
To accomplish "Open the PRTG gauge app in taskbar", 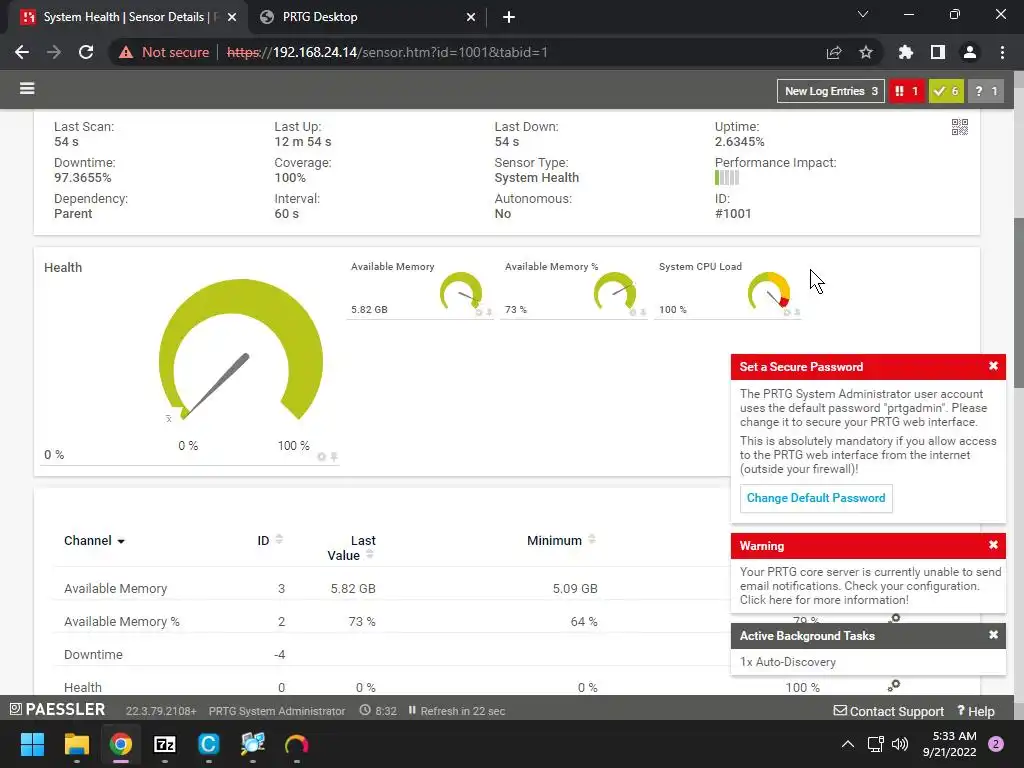I will tap(296, 744).
